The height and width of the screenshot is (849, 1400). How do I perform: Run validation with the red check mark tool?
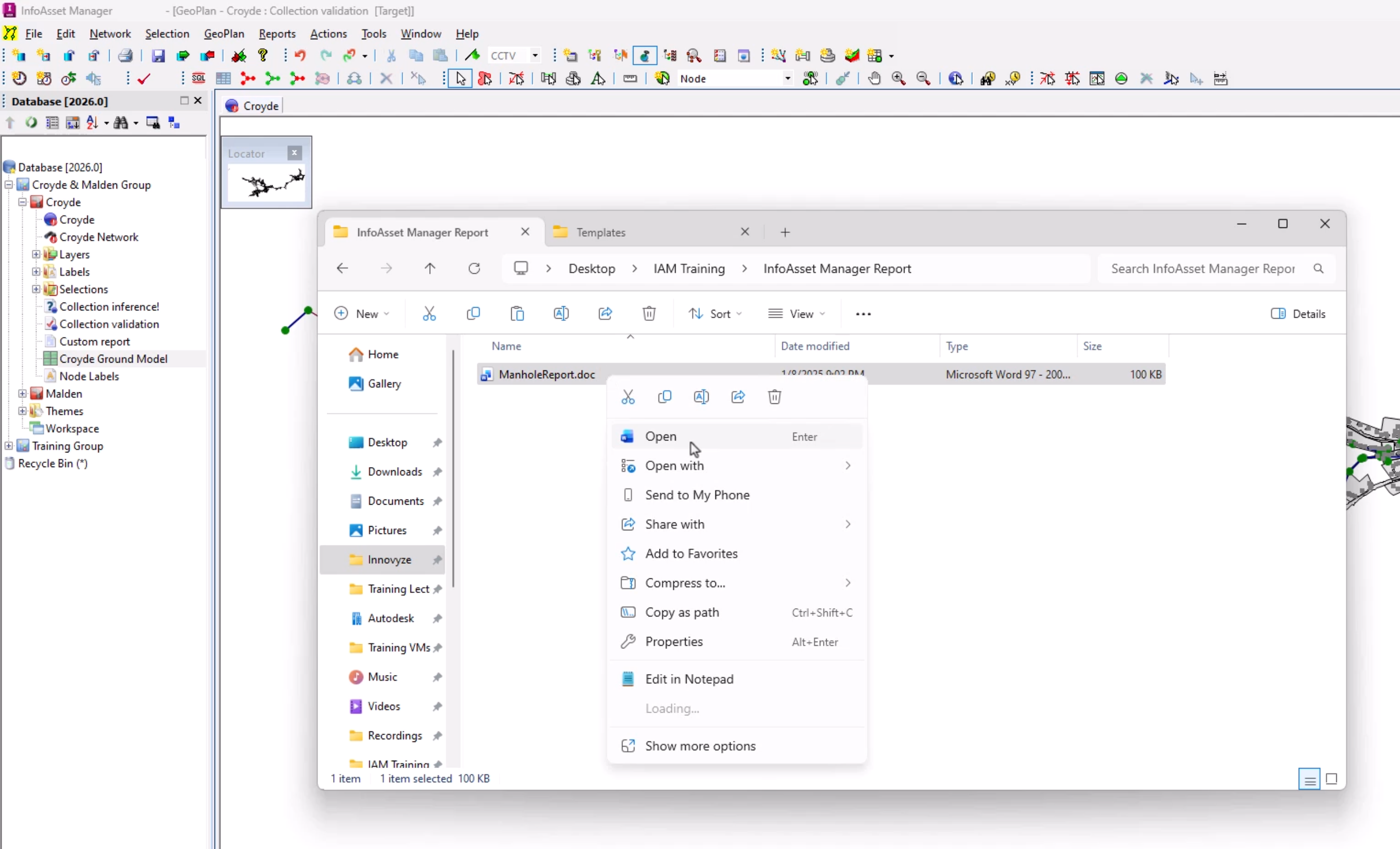pyautogui.click(x=143, y=78)
